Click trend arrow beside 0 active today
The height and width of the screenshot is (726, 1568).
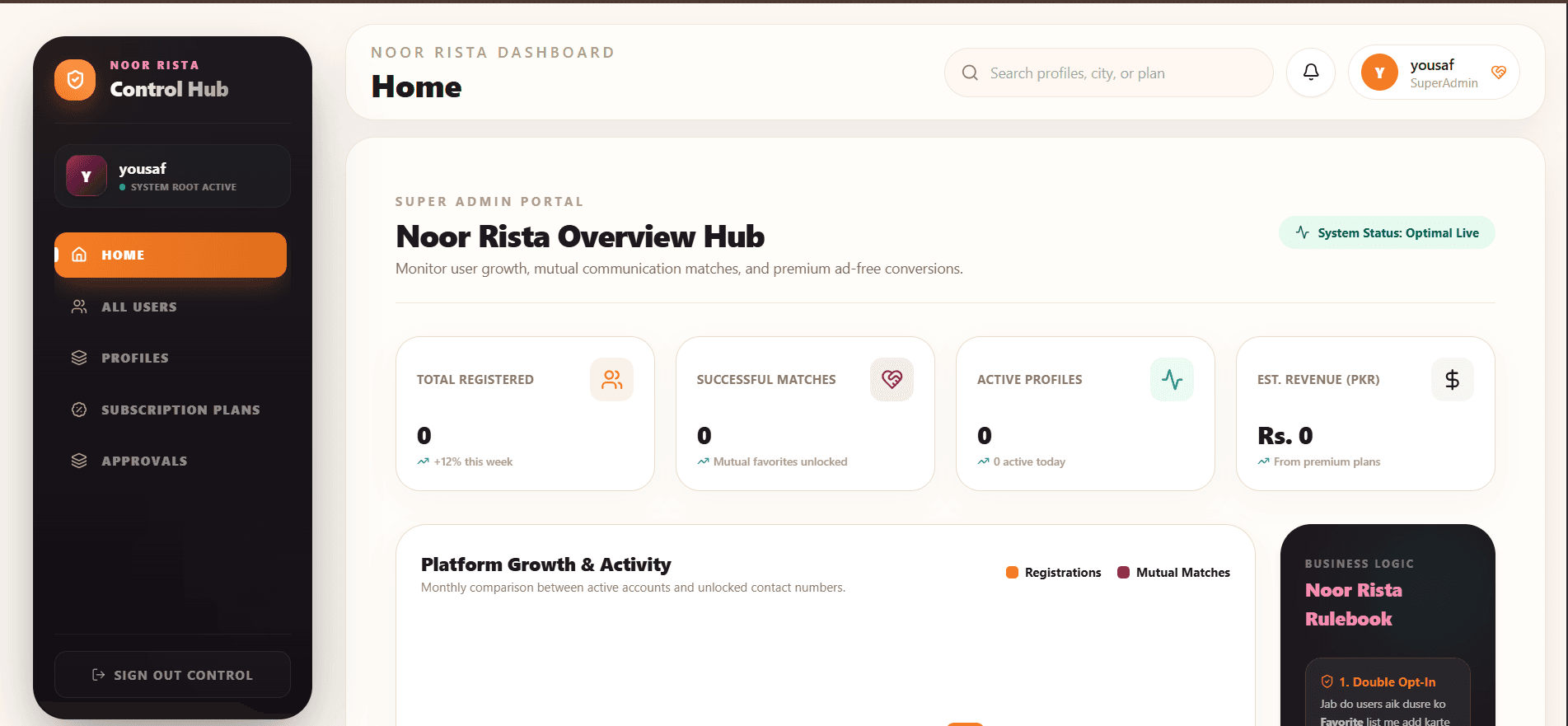tap(984, 461)
